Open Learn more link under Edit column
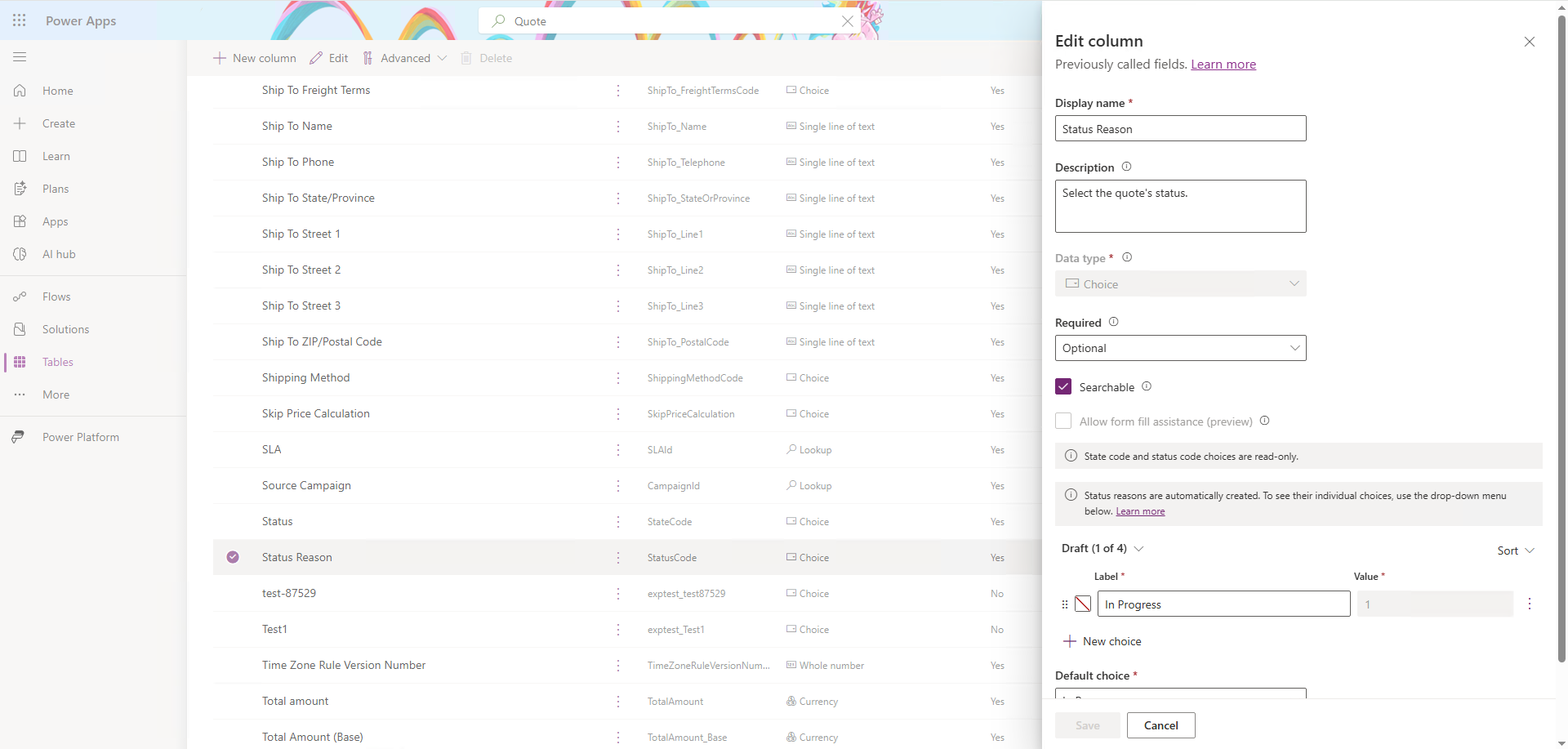 point(1223,65)
